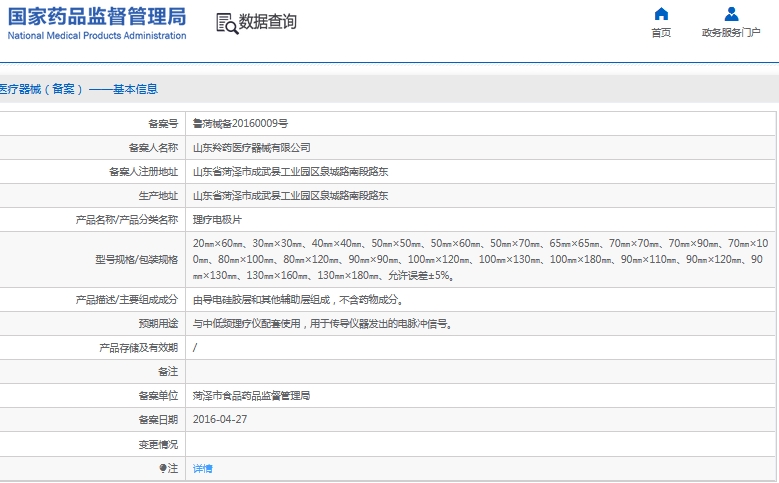Open the 详情 link in 注 row
This screenshot has height=483, width=779.
(x=203, y=469)
